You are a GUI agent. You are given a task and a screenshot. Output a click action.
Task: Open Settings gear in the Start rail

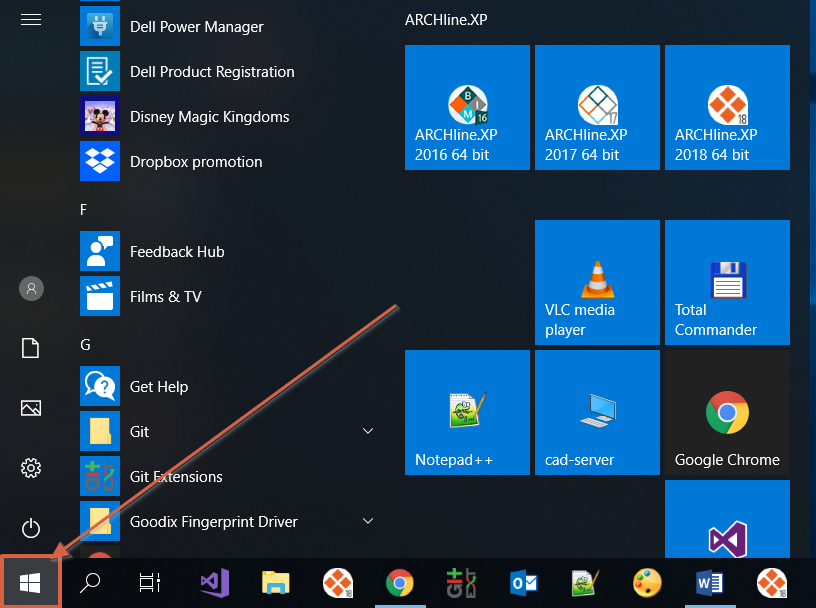tap(31, 468)
